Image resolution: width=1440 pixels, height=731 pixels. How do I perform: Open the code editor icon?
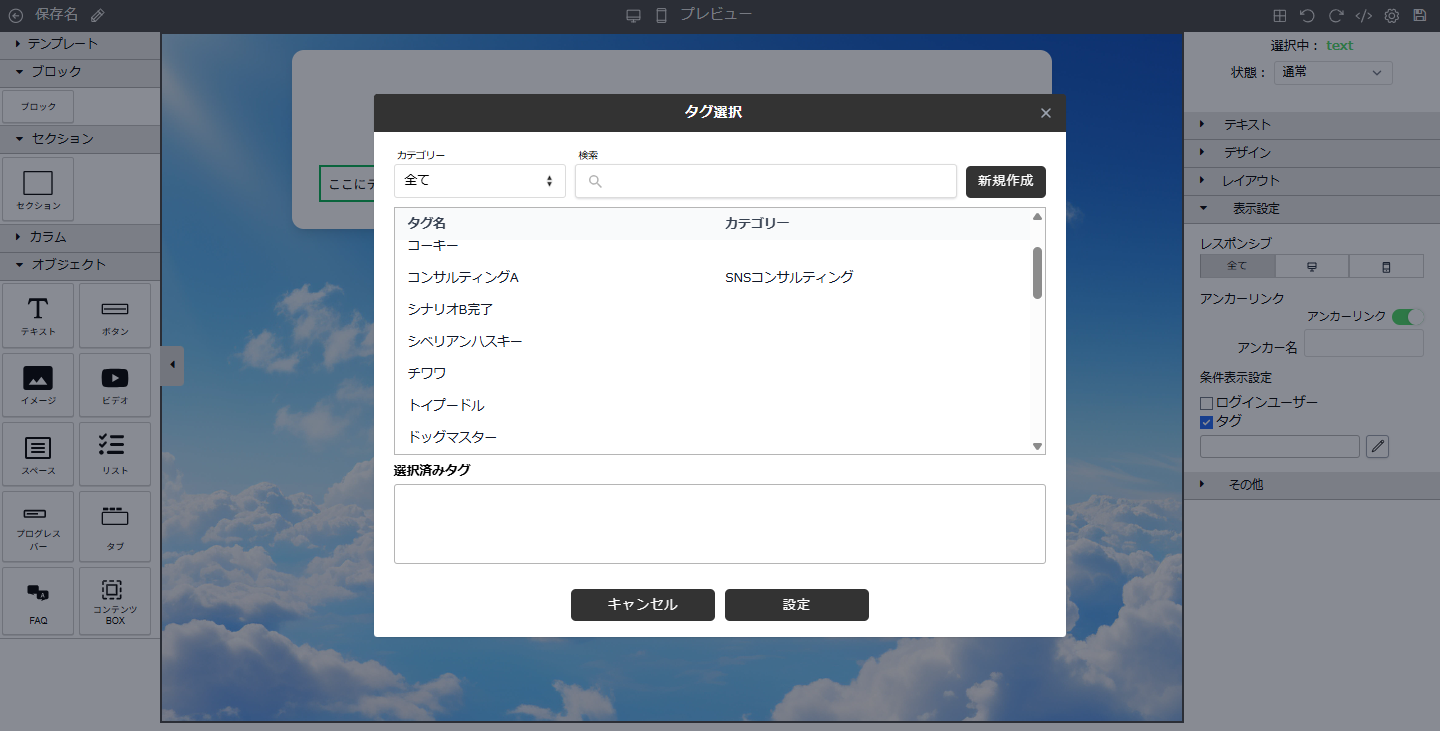coord(1363,16)
